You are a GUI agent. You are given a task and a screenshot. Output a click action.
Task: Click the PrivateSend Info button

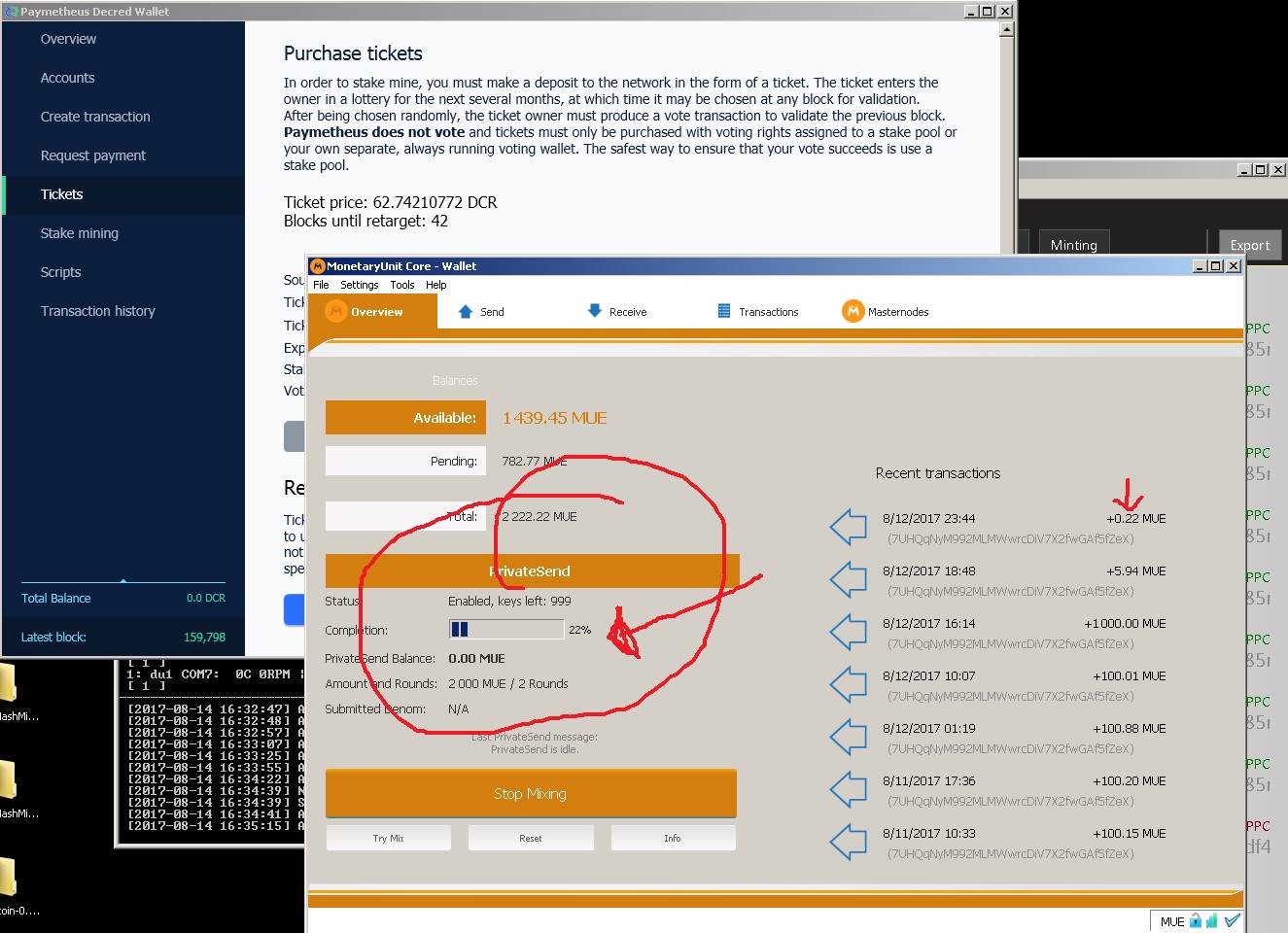pyautogui.click(x=673, y=838)
